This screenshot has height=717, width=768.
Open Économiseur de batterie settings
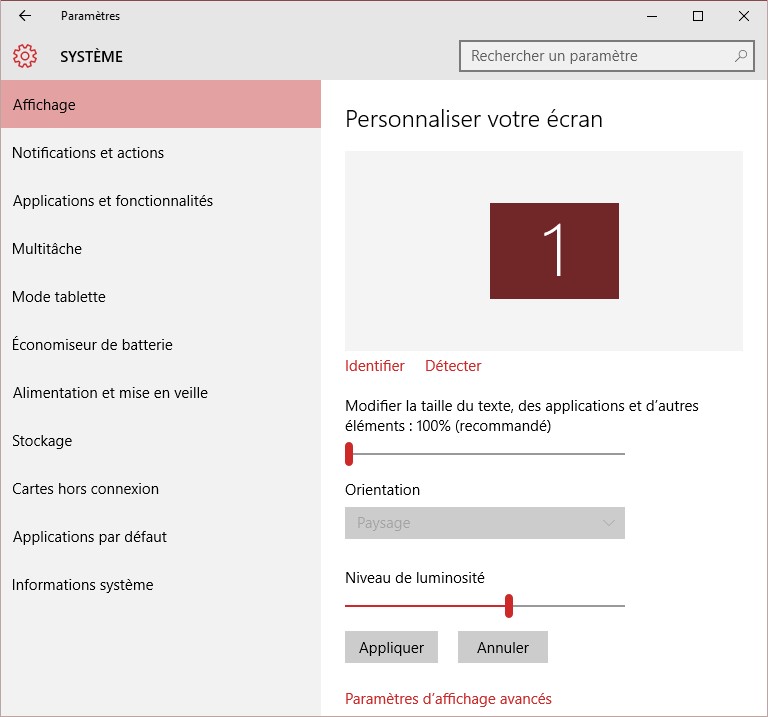pos(92,345)
